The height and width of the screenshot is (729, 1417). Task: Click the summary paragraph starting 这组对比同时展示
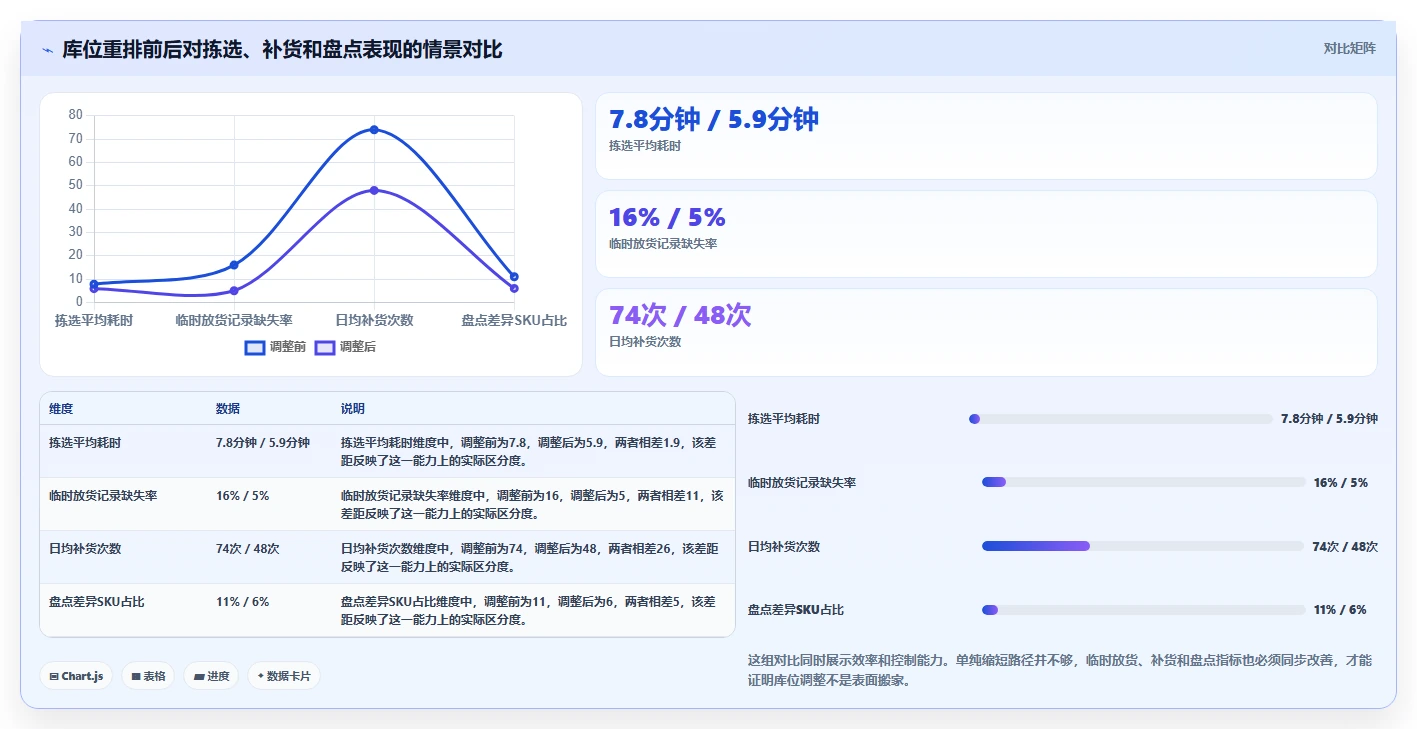coord(1060,670)
